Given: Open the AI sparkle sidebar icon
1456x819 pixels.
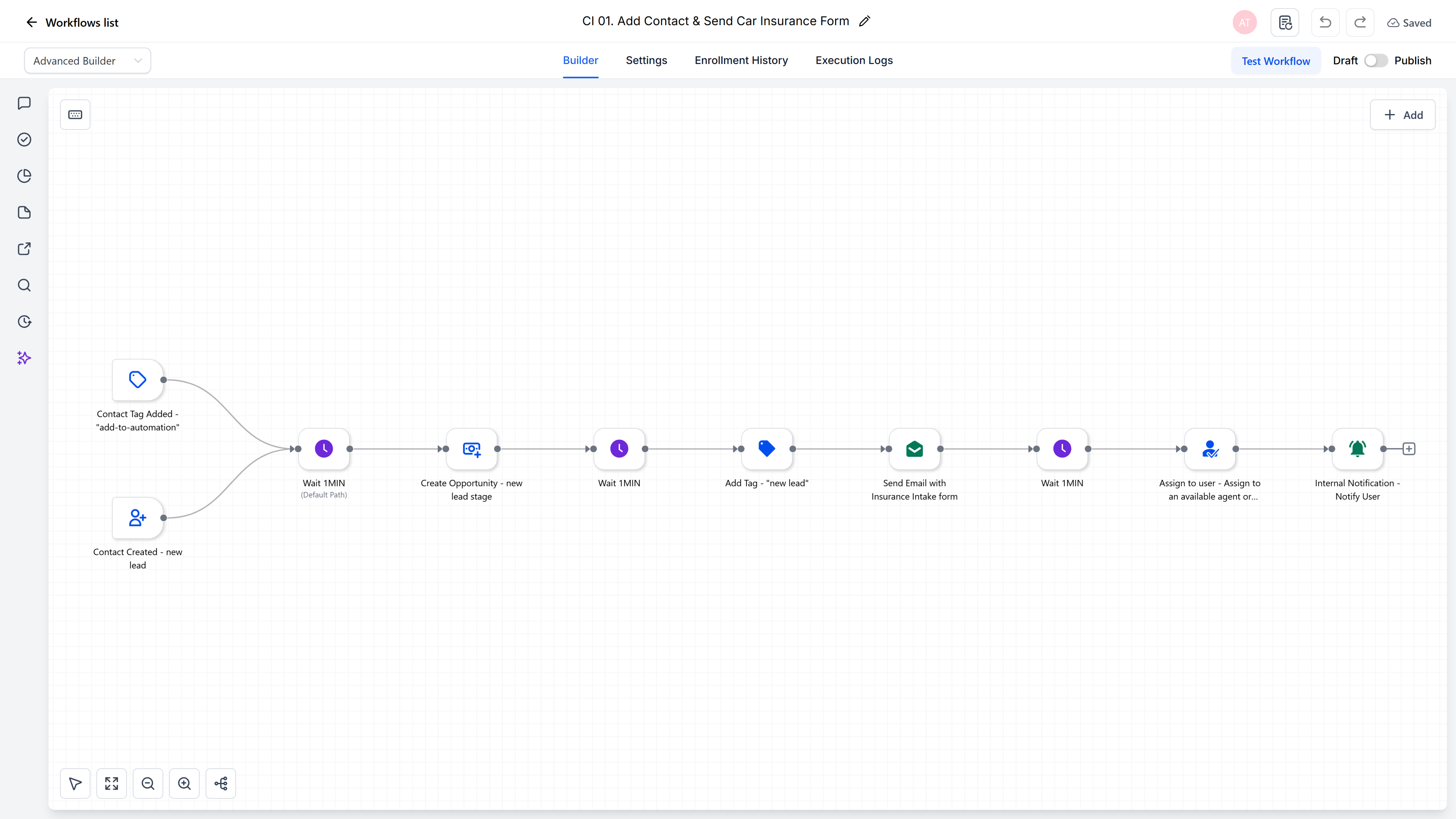Looking at the screenshot, I should [x=24, y=358].
